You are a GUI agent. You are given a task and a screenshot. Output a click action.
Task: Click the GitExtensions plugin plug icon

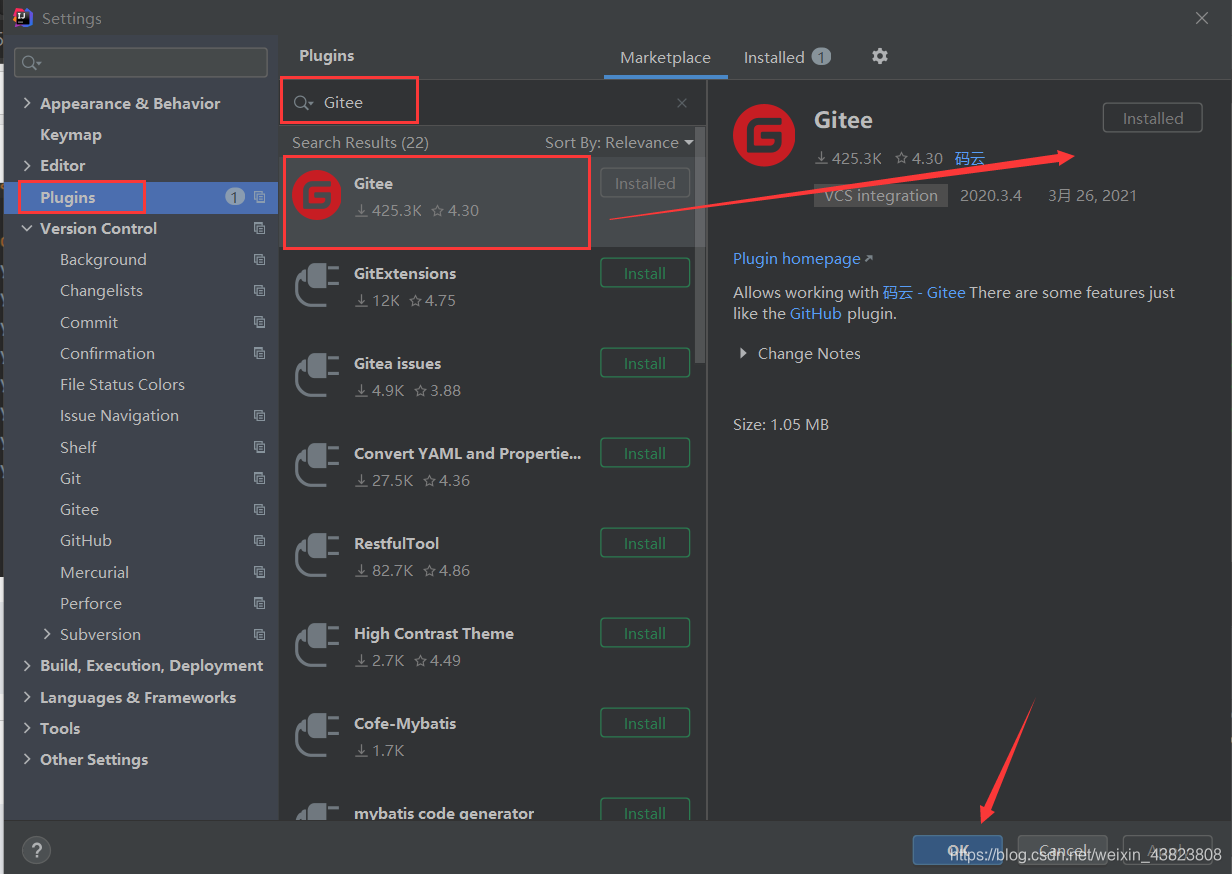coord(317,286)
